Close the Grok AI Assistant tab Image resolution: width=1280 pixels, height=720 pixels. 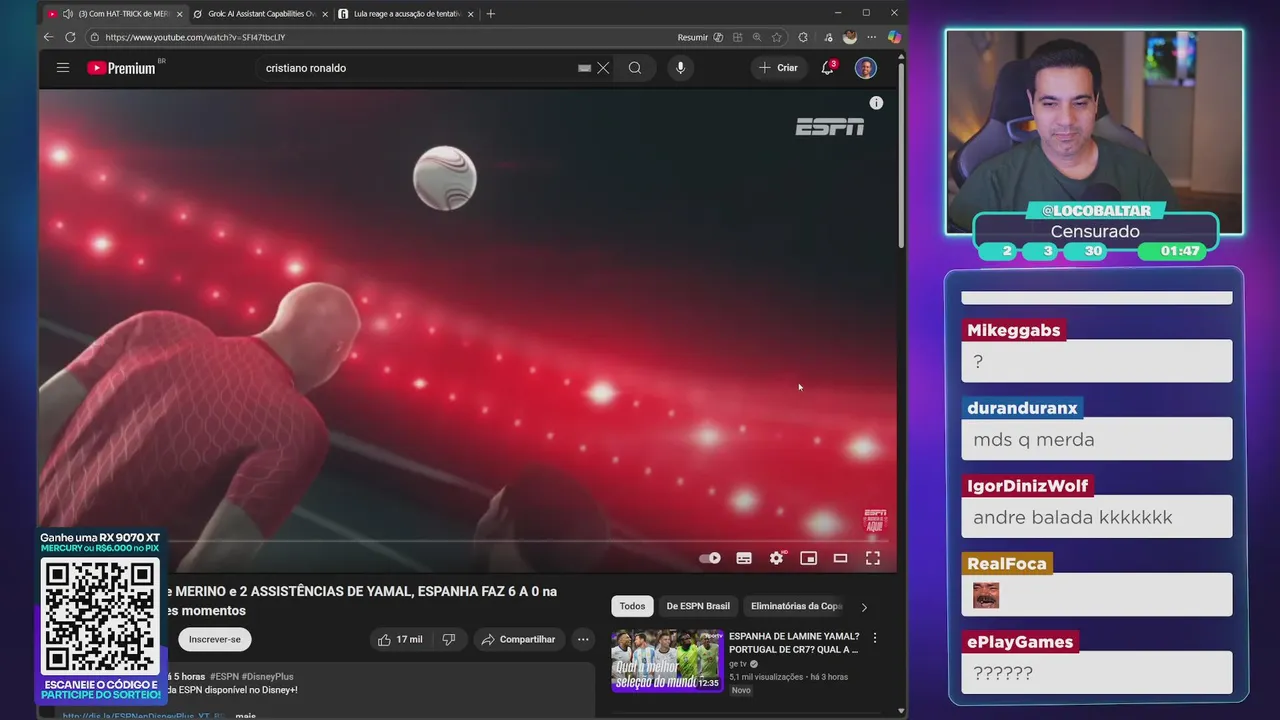325,14
